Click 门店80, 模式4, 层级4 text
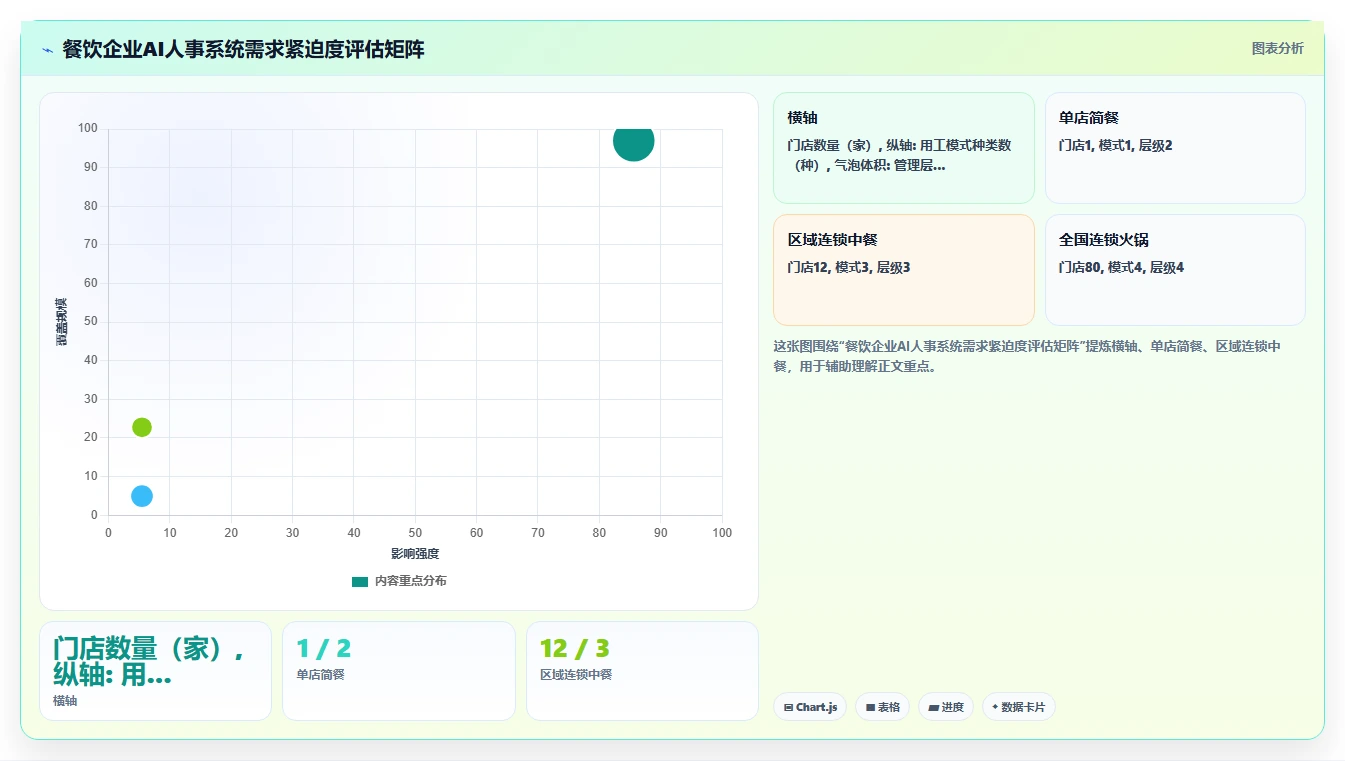 pyautogui.click(x=1121, y=267)
